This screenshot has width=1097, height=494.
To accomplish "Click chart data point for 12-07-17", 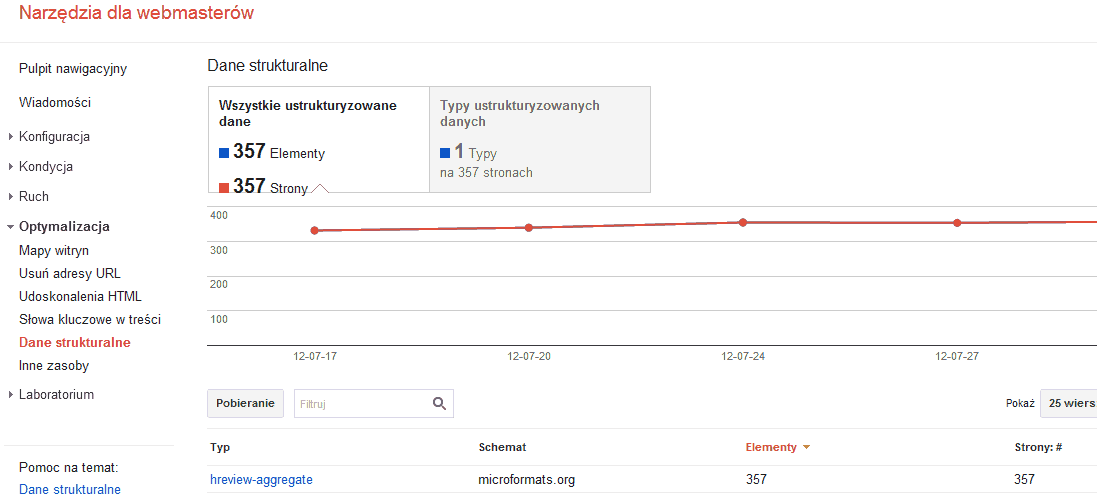I will [x=315, y=230].
